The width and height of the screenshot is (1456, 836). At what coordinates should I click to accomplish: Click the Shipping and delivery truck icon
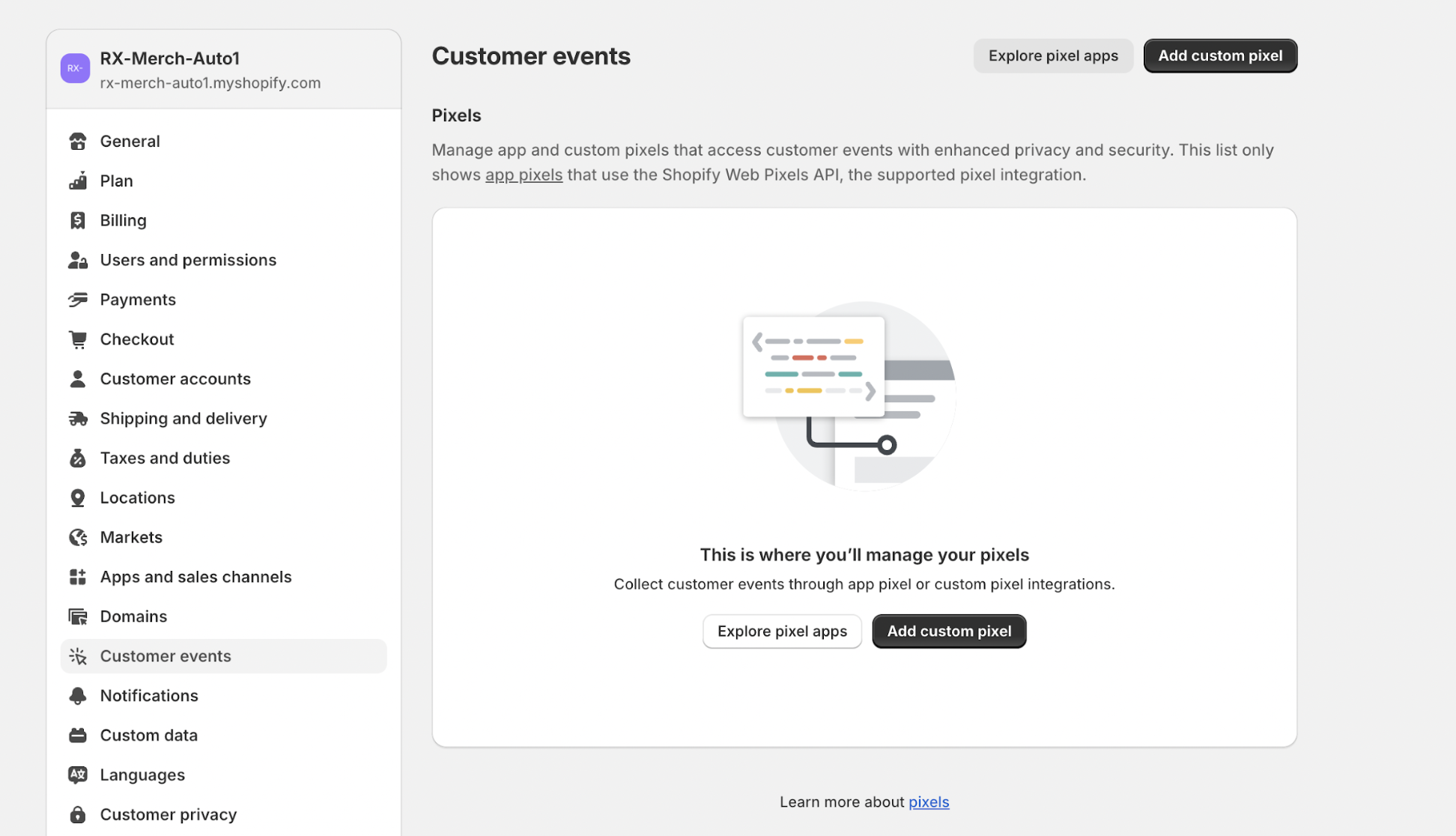[78, 418]
